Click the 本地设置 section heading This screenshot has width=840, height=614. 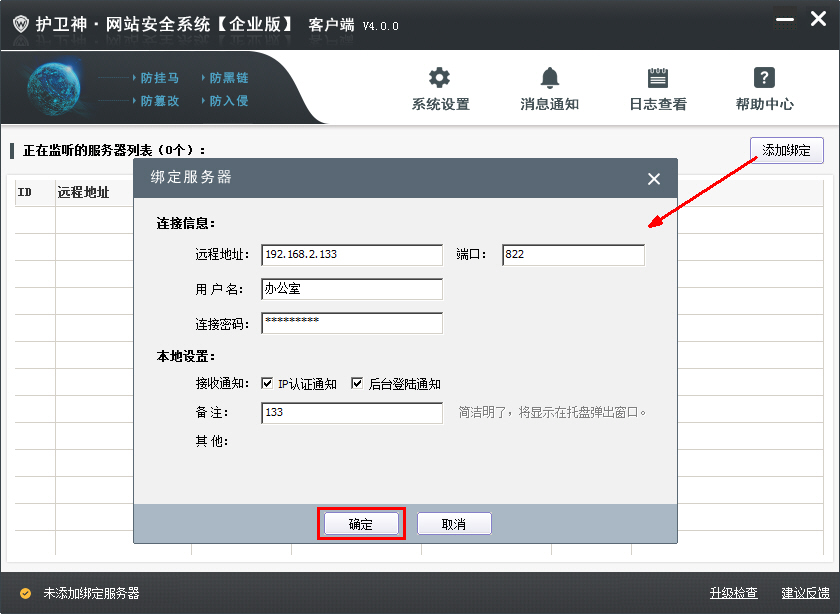pyautogui.click(x=185, y=356)
